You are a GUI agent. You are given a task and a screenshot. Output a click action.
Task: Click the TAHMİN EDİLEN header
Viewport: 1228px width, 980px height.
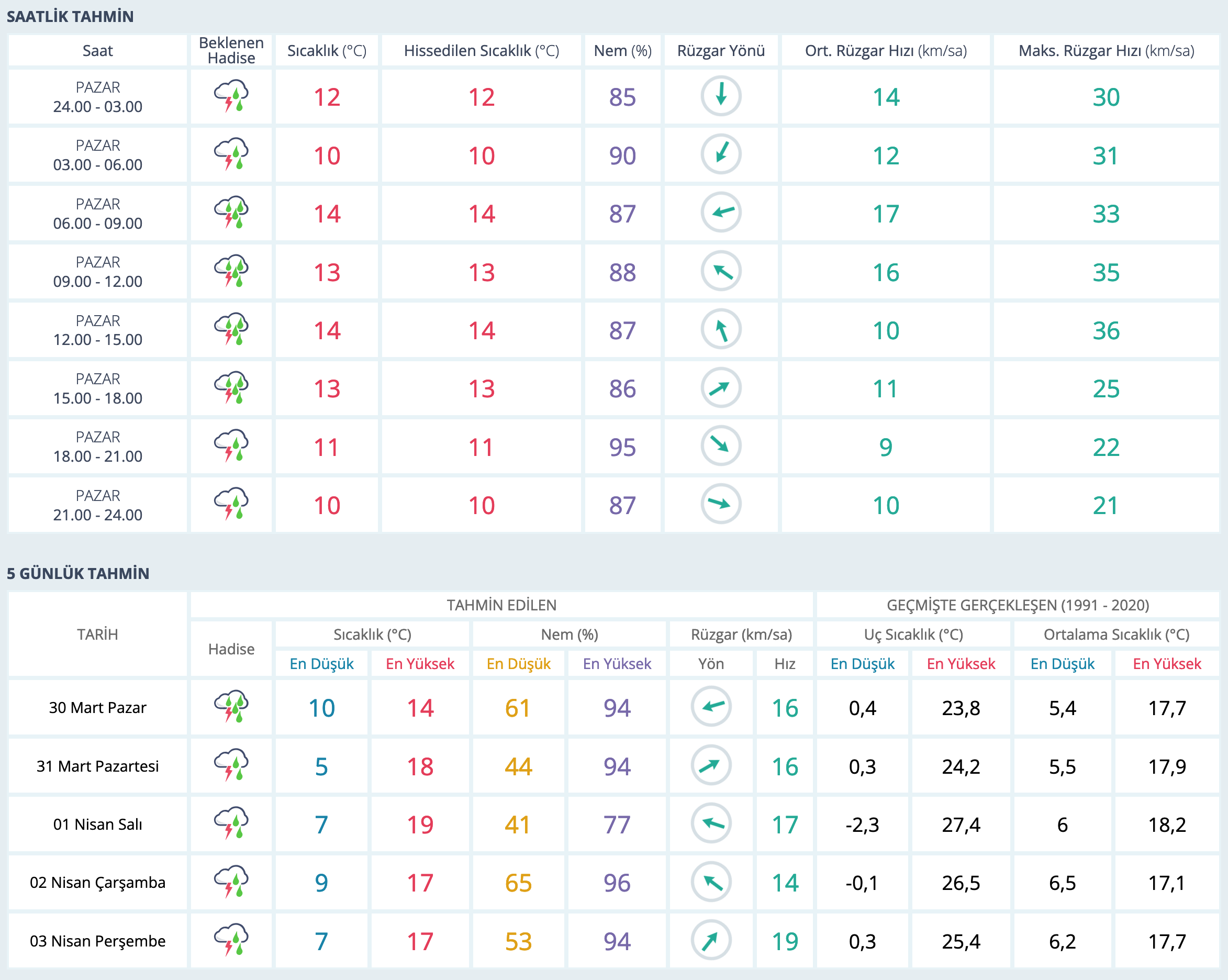pyautogui.click(x=501, y=605)
